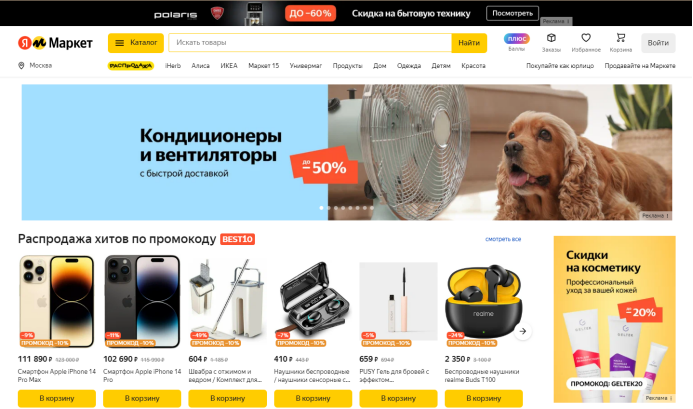This screenshot has width=693, height=409.
Task: Open the Продукты category
Action: 347,66
